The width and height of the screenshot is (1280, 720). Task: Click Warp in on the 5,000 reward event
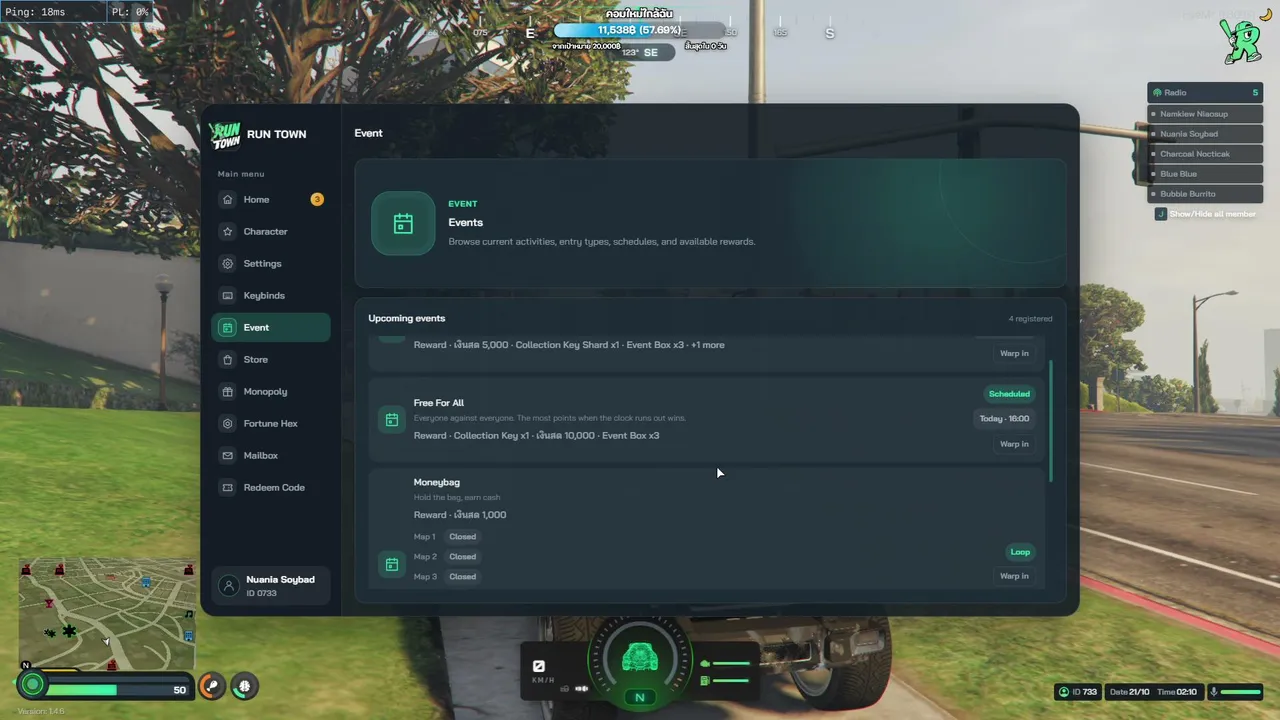1014,354
